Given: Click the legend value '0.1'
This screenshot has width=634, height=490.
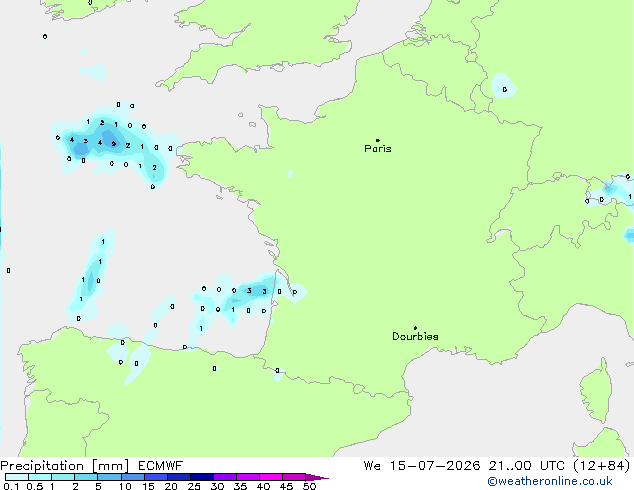Looking at the screenshot, I should [11, 486].
